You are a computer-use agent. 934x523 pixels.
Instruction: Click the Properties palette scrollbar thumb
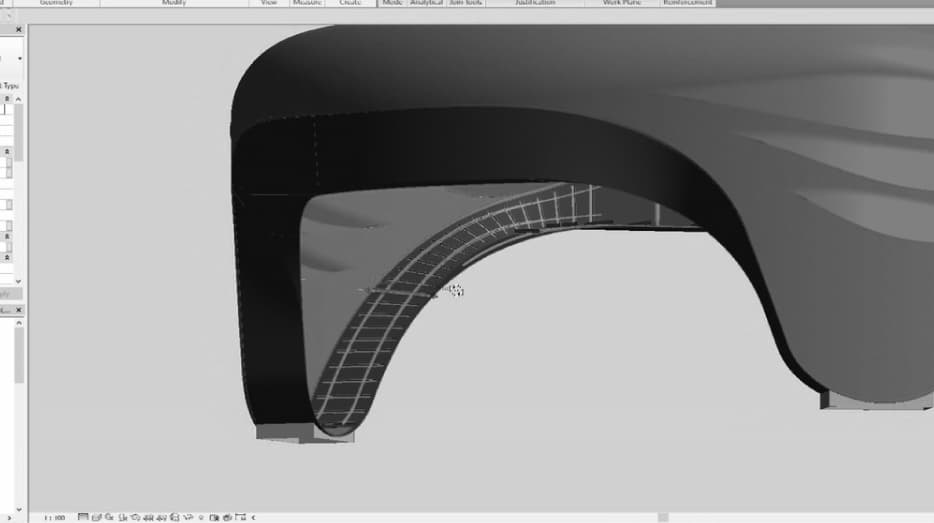tap(18, 132)
